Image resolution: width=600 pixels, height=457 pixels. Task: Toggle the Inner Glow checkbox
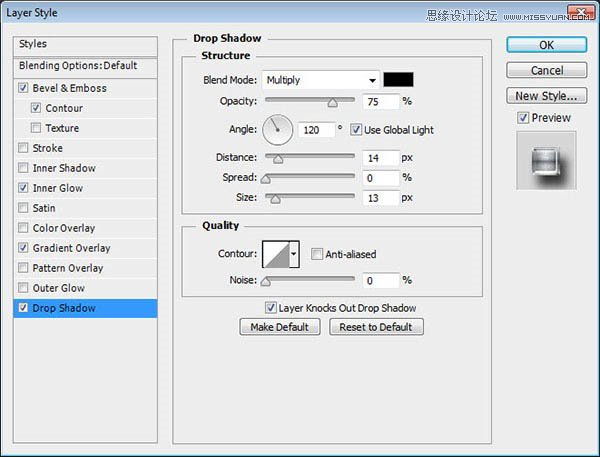coord(23,188)
